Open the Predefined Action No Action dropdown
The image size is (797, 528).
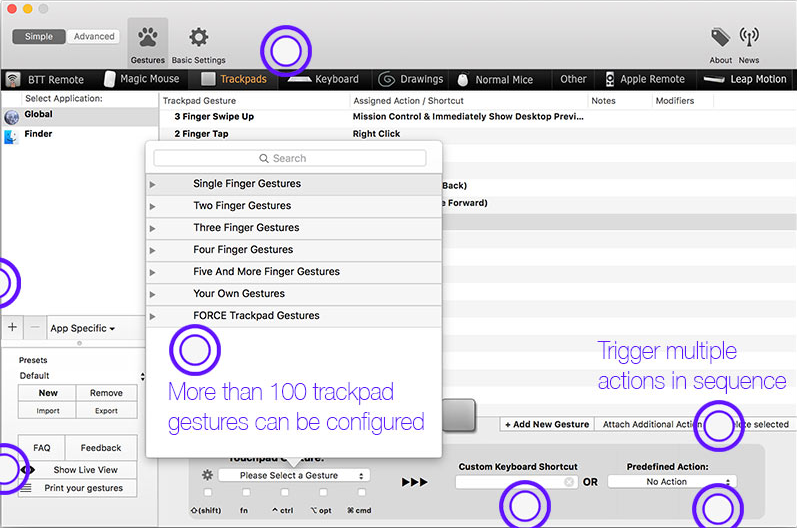[x=672, y=481]
